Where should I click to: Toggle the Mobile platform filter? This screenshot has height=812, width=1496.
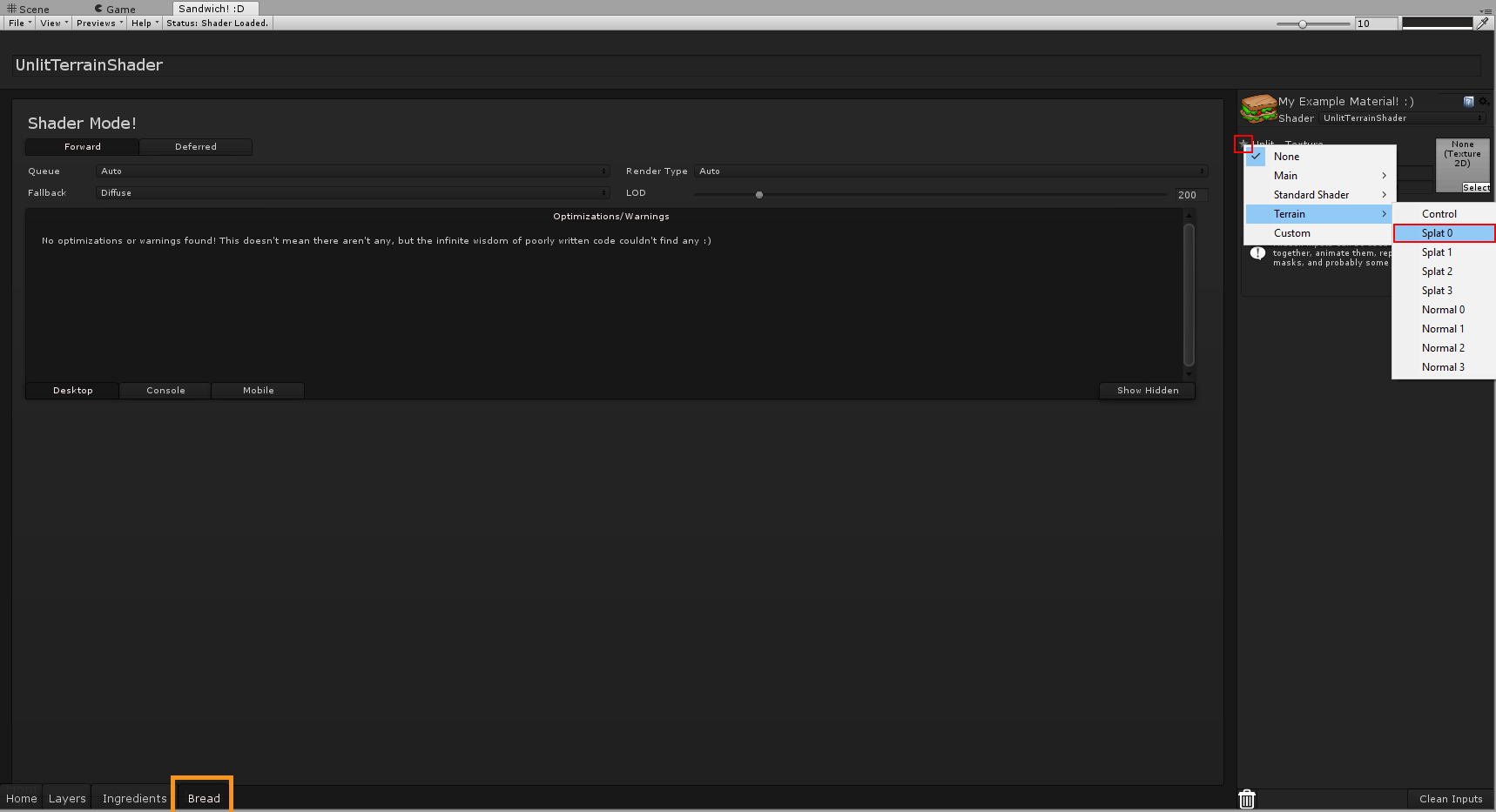259,391
